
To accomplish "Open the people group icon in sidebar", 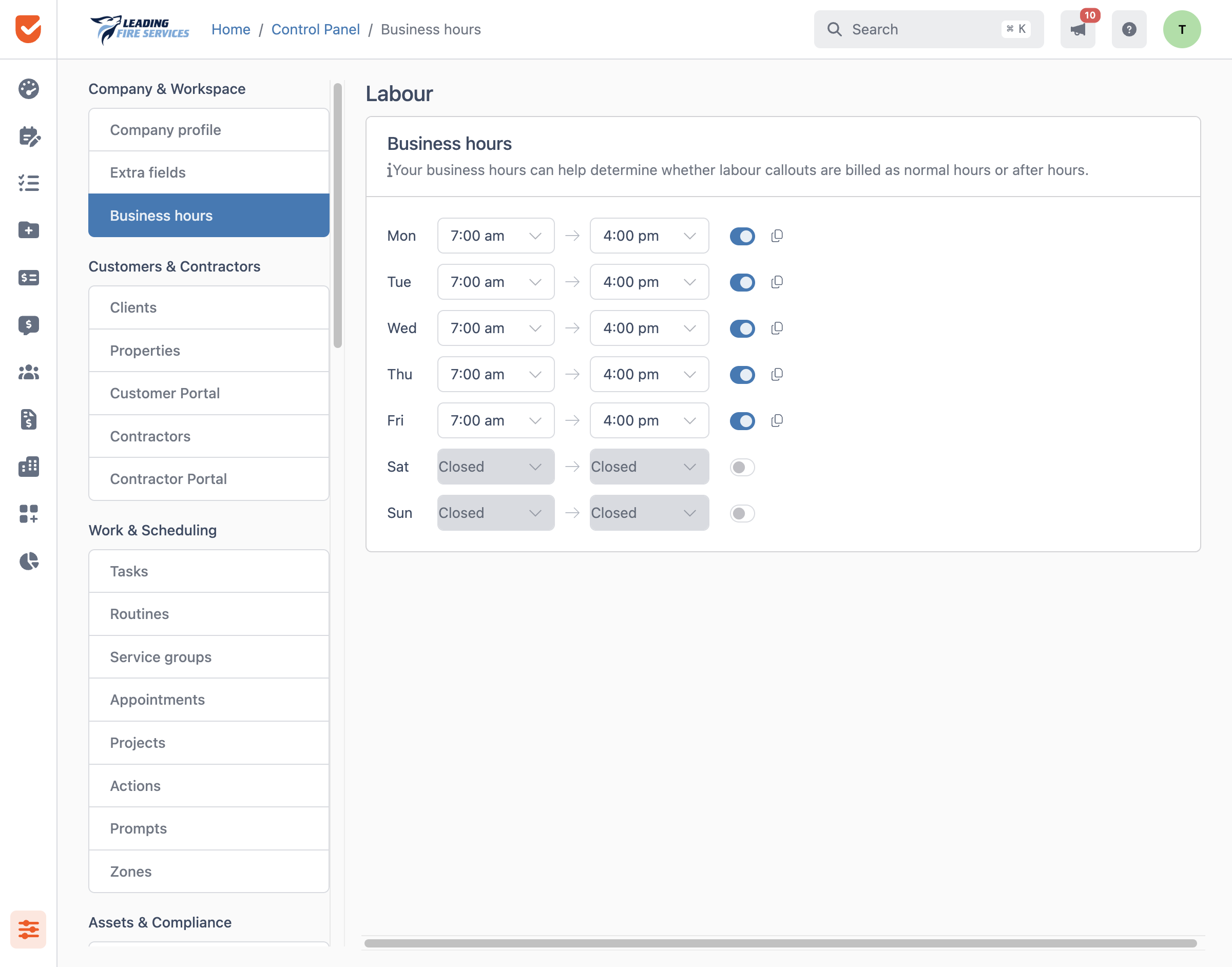I will click(28, 372).
